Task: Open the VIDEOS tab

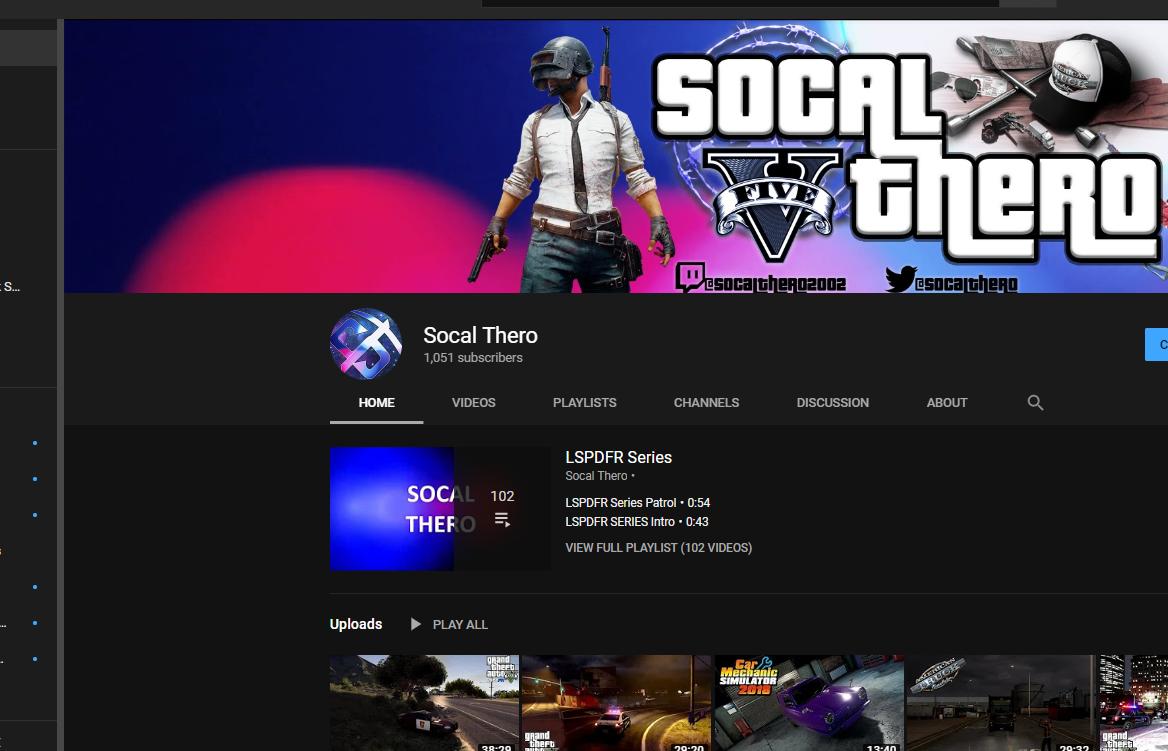Action: click(x=473, y=402)
